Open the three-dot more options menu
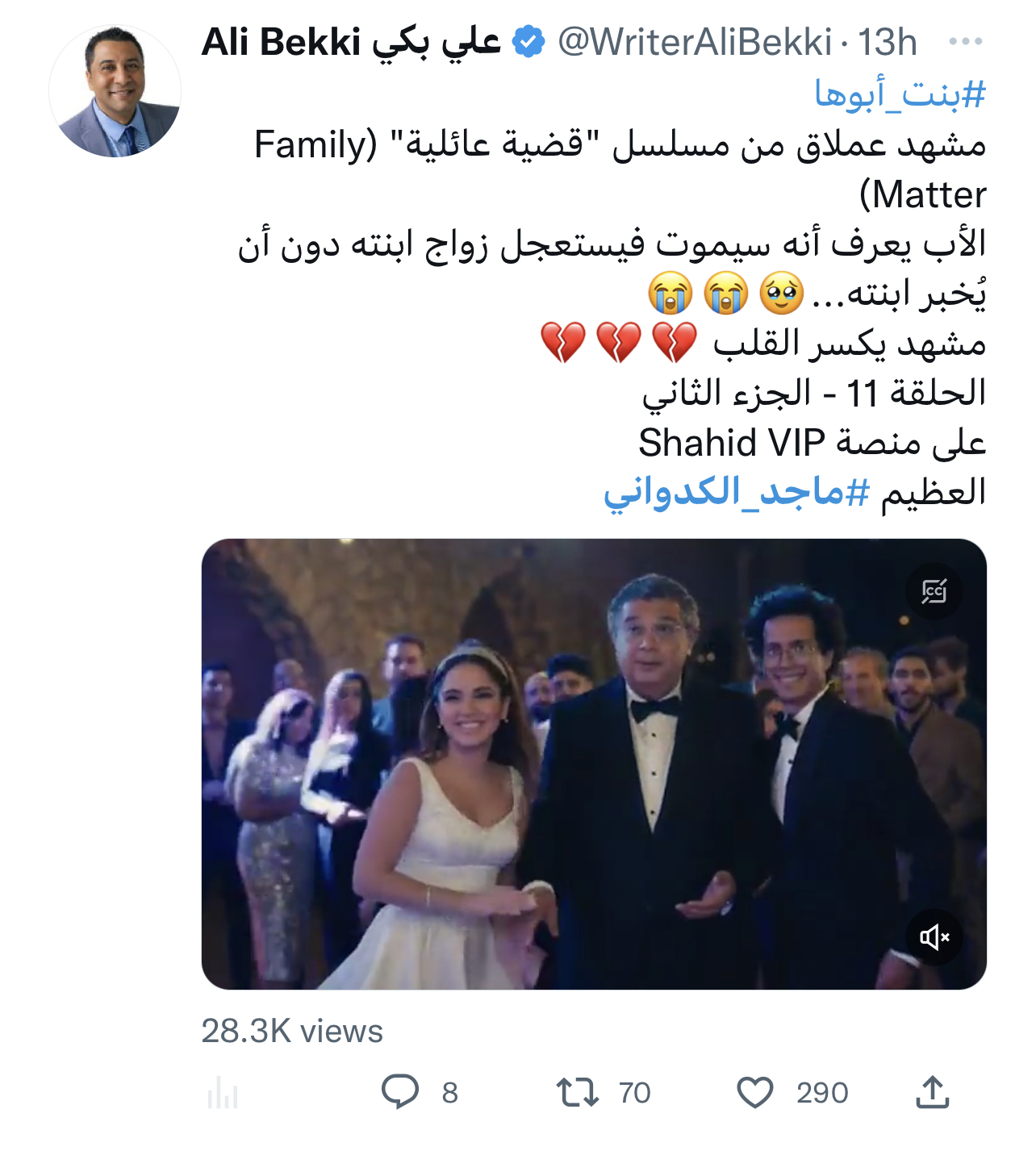Image resolution: width=1036 pixels, height=1151 pixels. click(966, 42)
